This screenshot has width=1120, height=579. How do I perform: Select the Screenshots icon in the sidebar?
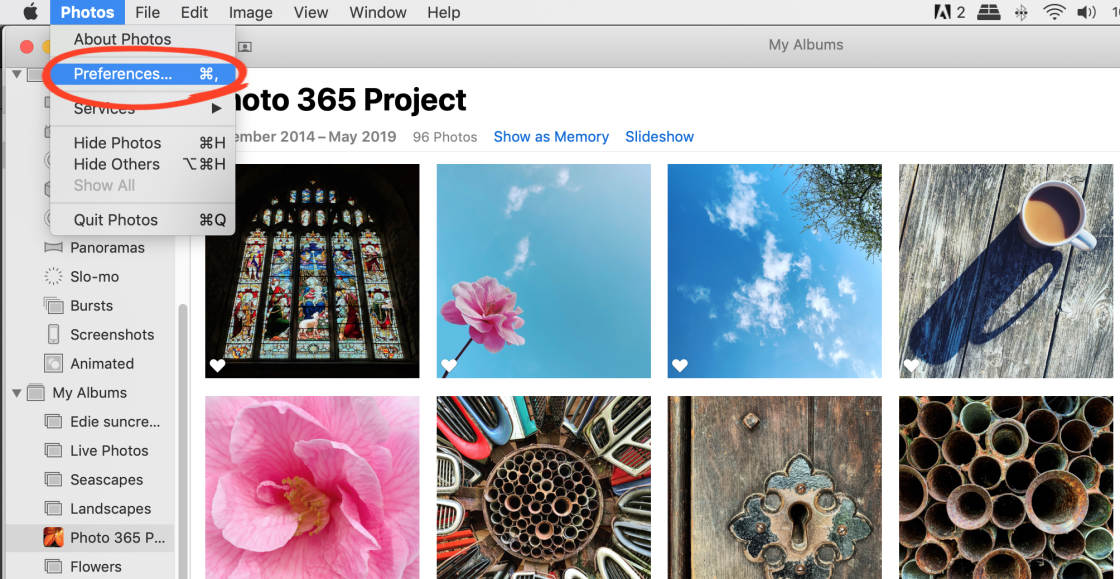54,334
